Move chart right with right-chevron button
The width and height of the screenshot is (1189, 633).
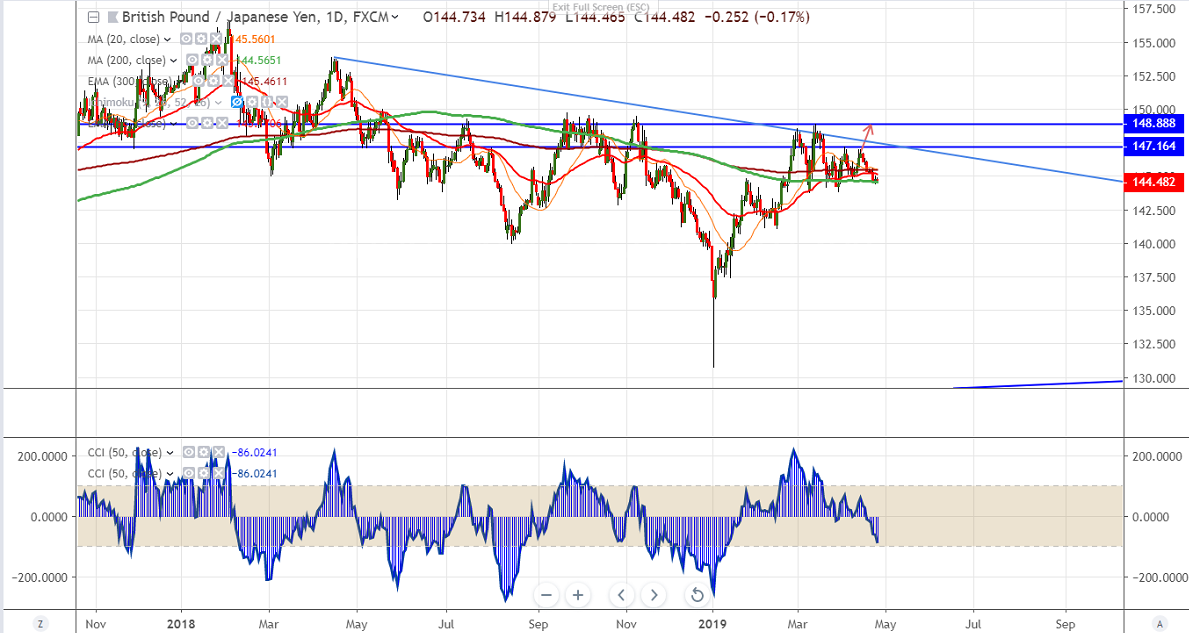[x=654, y=595]
